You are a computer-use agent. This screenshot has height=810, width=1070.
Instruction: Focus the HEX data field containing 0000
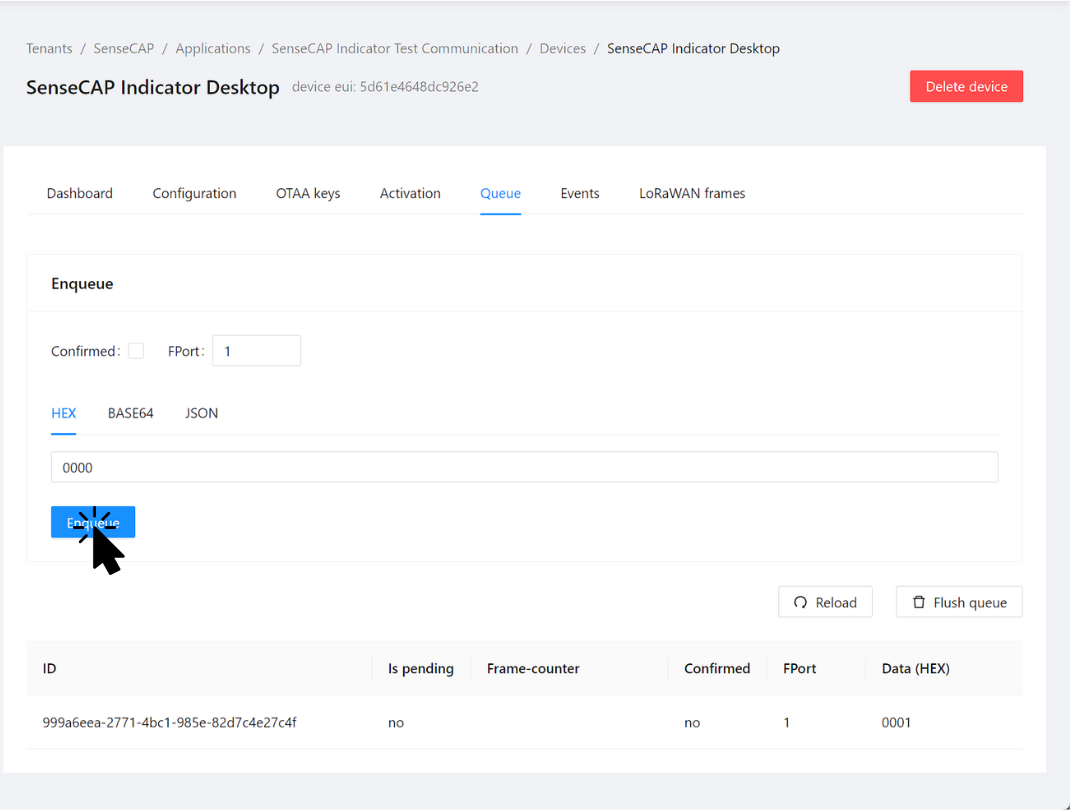(525, 467)
